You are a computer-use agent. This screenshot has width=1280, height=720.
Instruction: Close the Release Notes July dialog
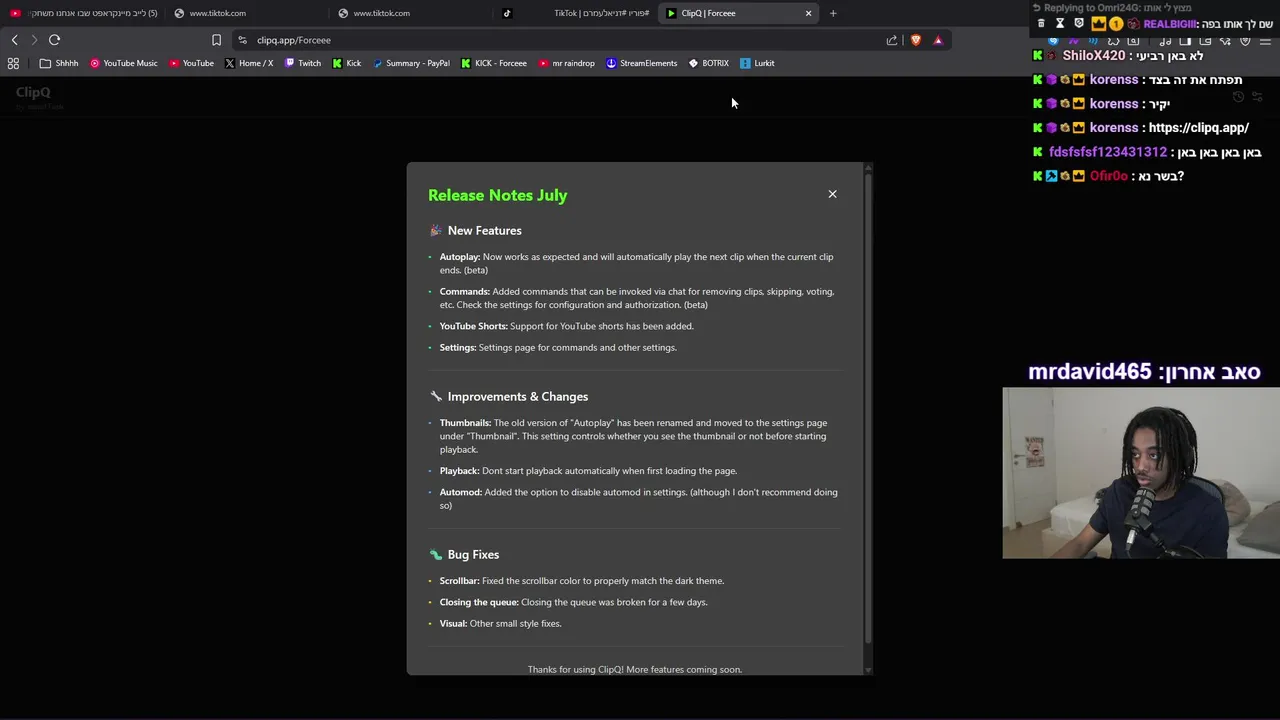click(x=832, y=194)
